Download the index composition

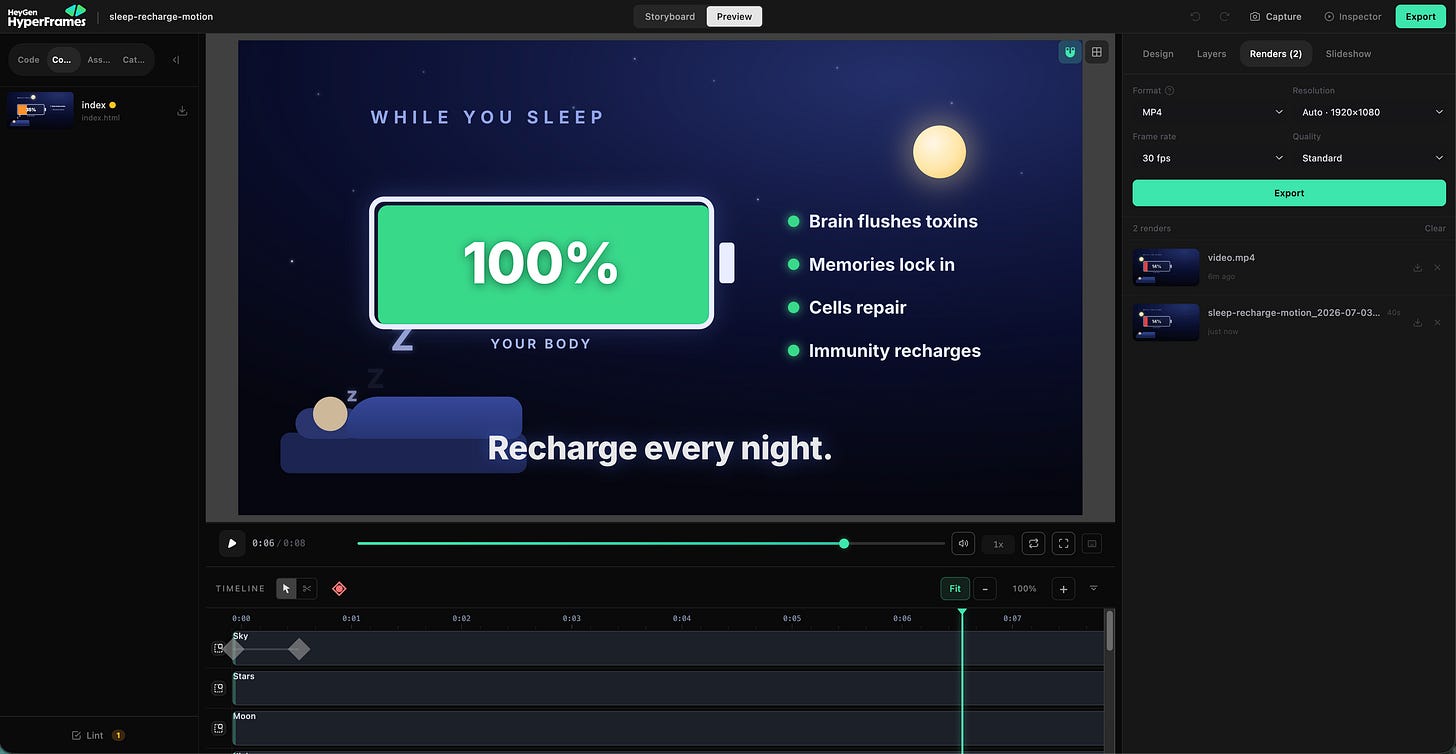(182, 111)
